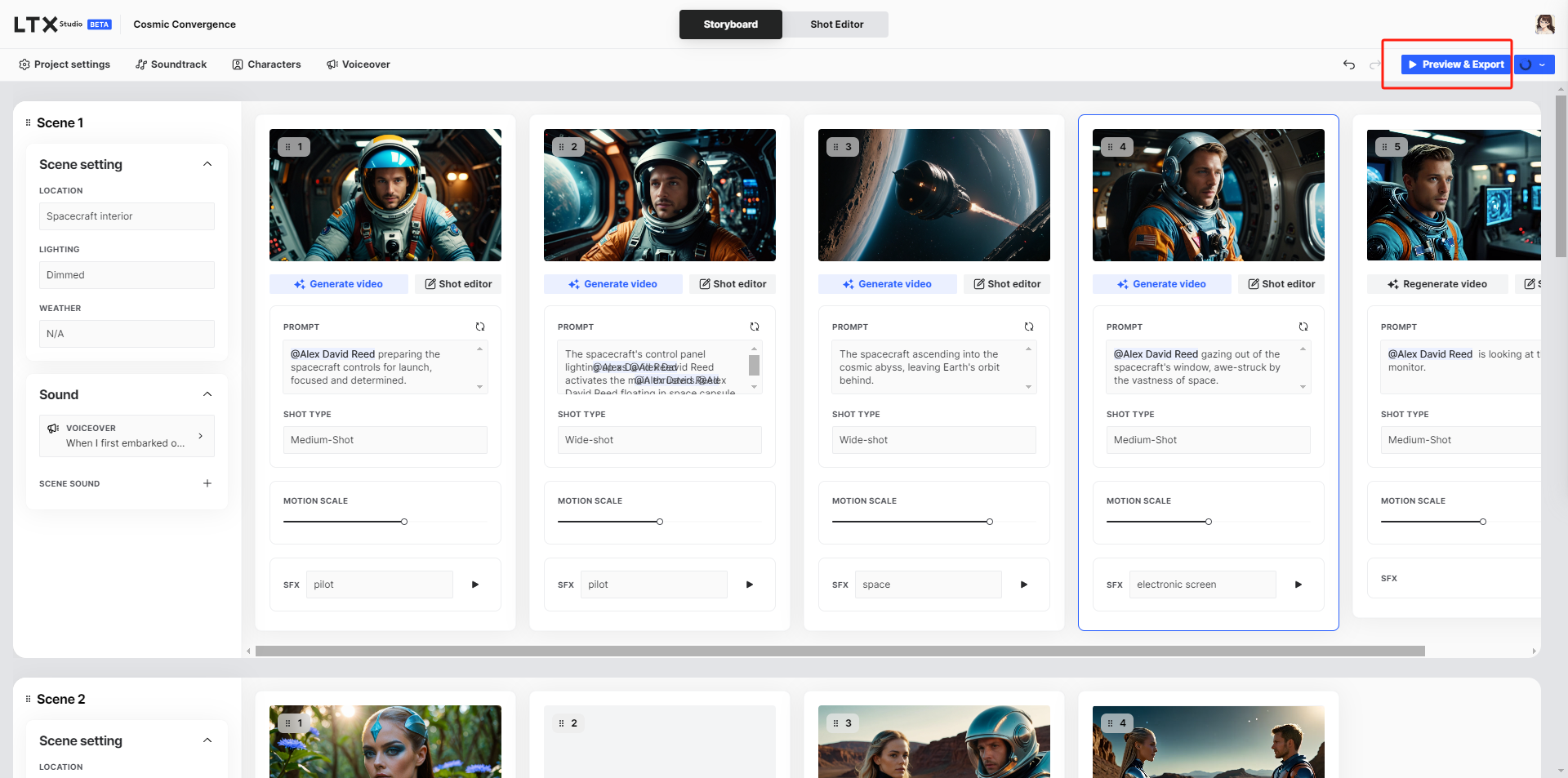
Task: Play the space SFX of shot 3
Action: (1024, 585)
